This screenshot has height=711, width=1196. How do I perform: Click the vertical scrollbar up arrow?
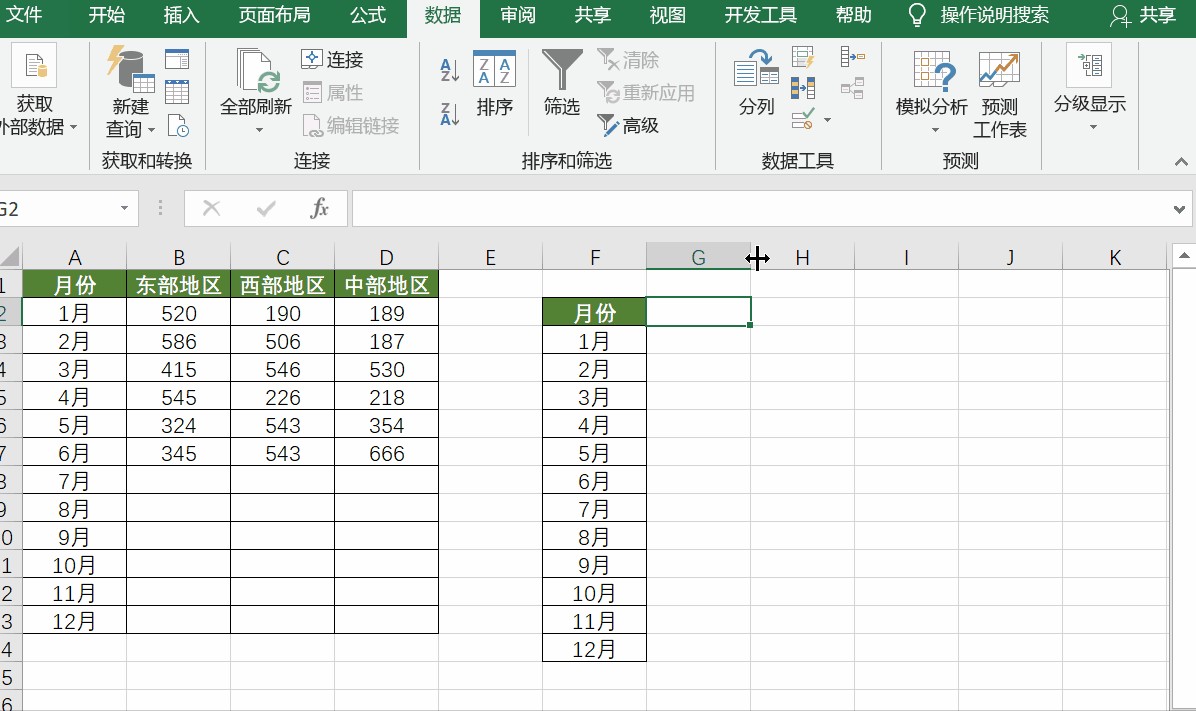pos(1183,256)
